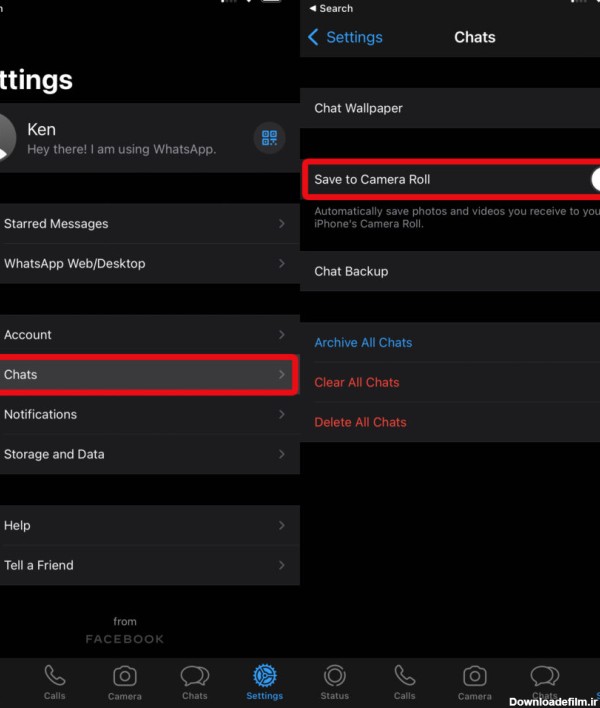600x708 pixels.
Task: Expand the Account settings row chevron
Action: 282,335
